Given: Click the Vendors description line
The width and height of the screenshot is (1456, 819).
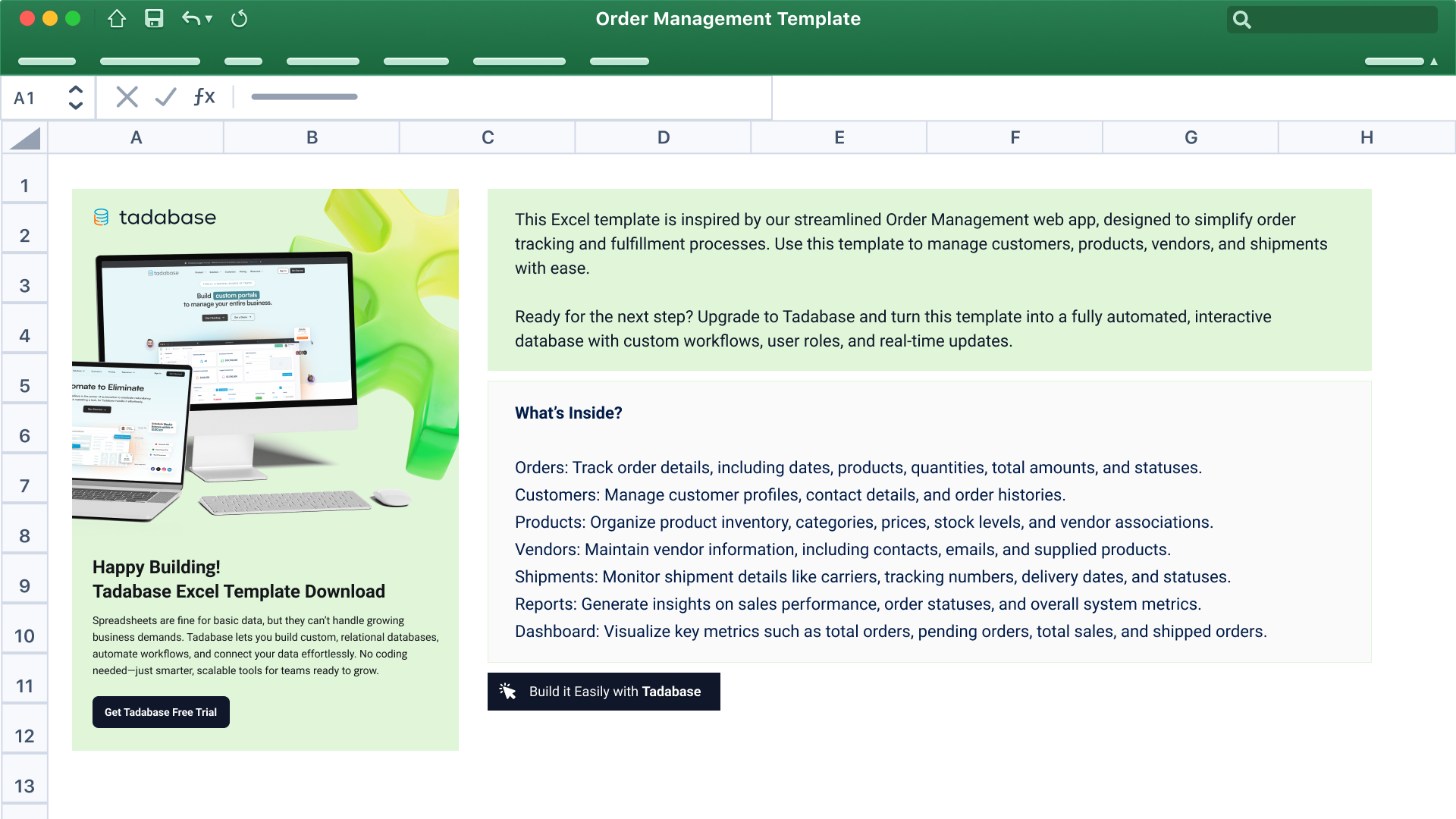Looking at the screenshot, I should 843,550.
